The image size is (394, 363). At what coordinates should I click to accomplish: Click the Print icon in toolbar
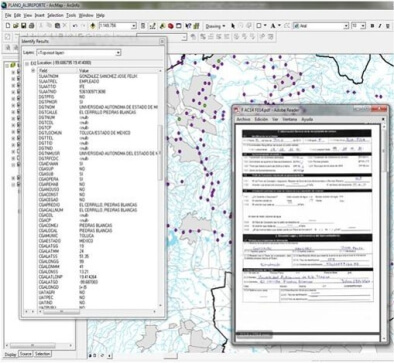[32, 25]
